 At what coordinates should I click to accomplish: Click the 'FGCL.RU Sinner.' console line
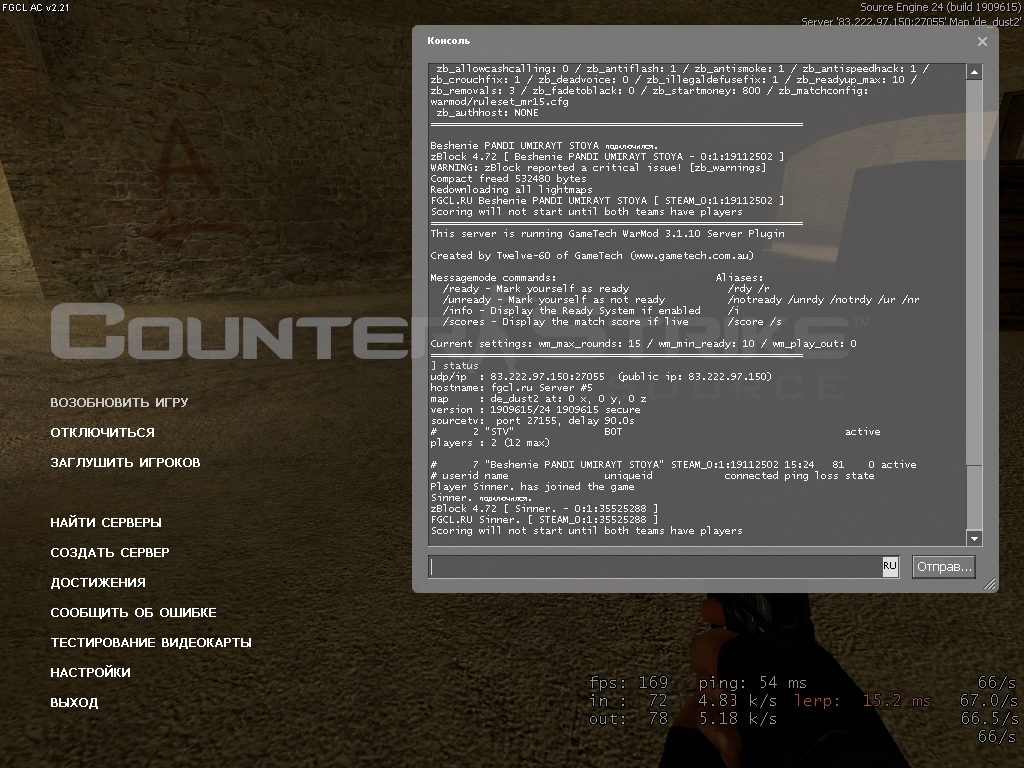click(x=544, y=520)
